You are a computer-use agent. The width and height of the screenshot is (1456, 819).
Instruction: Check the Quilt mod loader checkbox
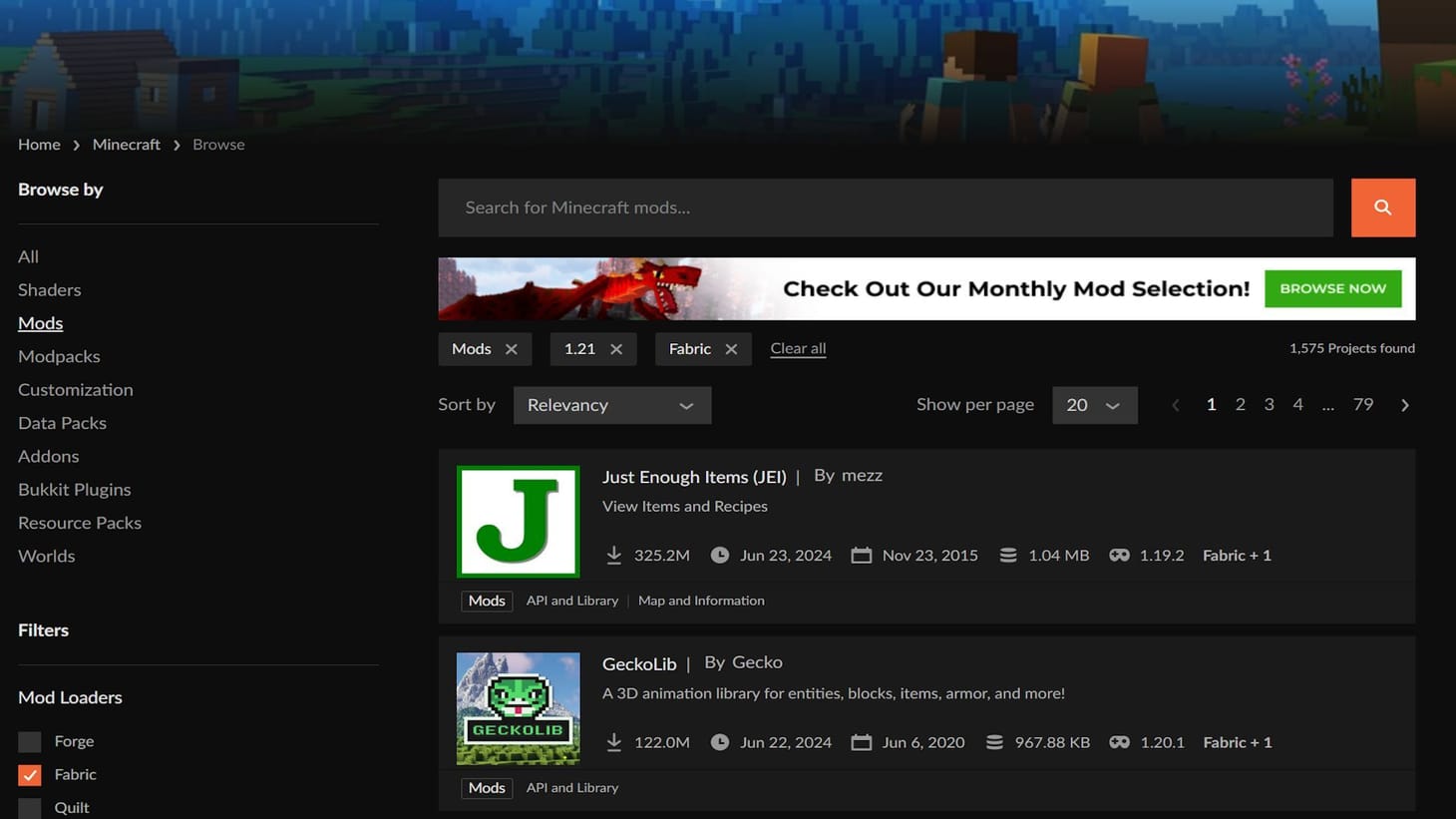(29, 807)
